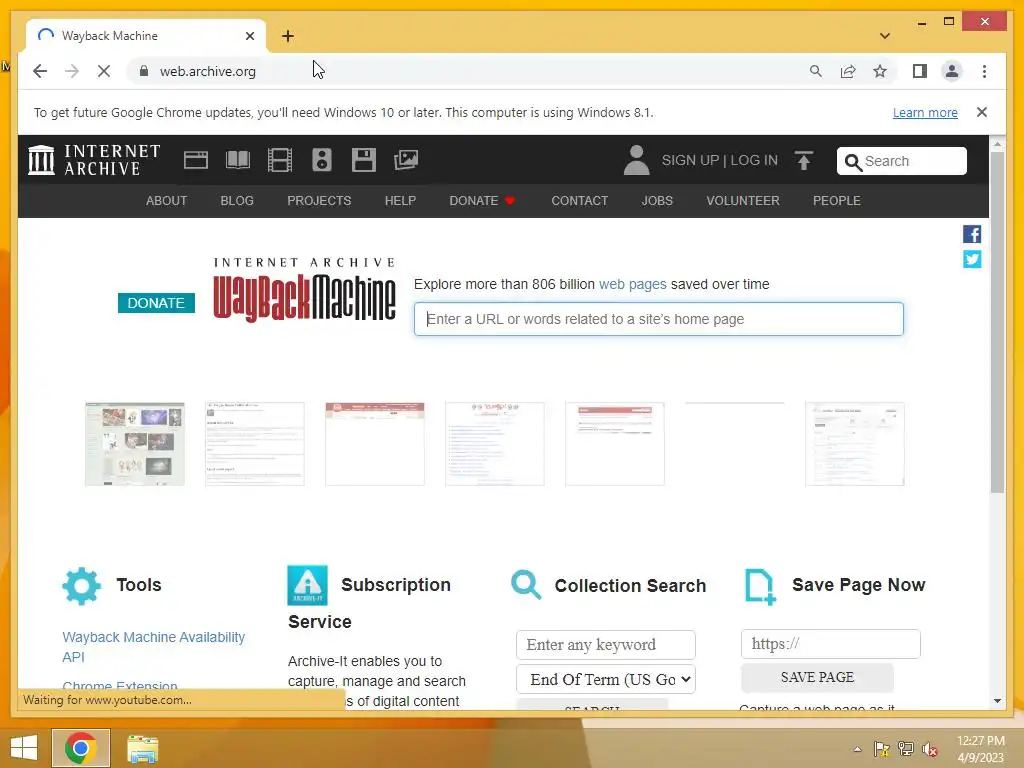Open the tab search chevron
1024x768 pixels.
click(885, 36)
